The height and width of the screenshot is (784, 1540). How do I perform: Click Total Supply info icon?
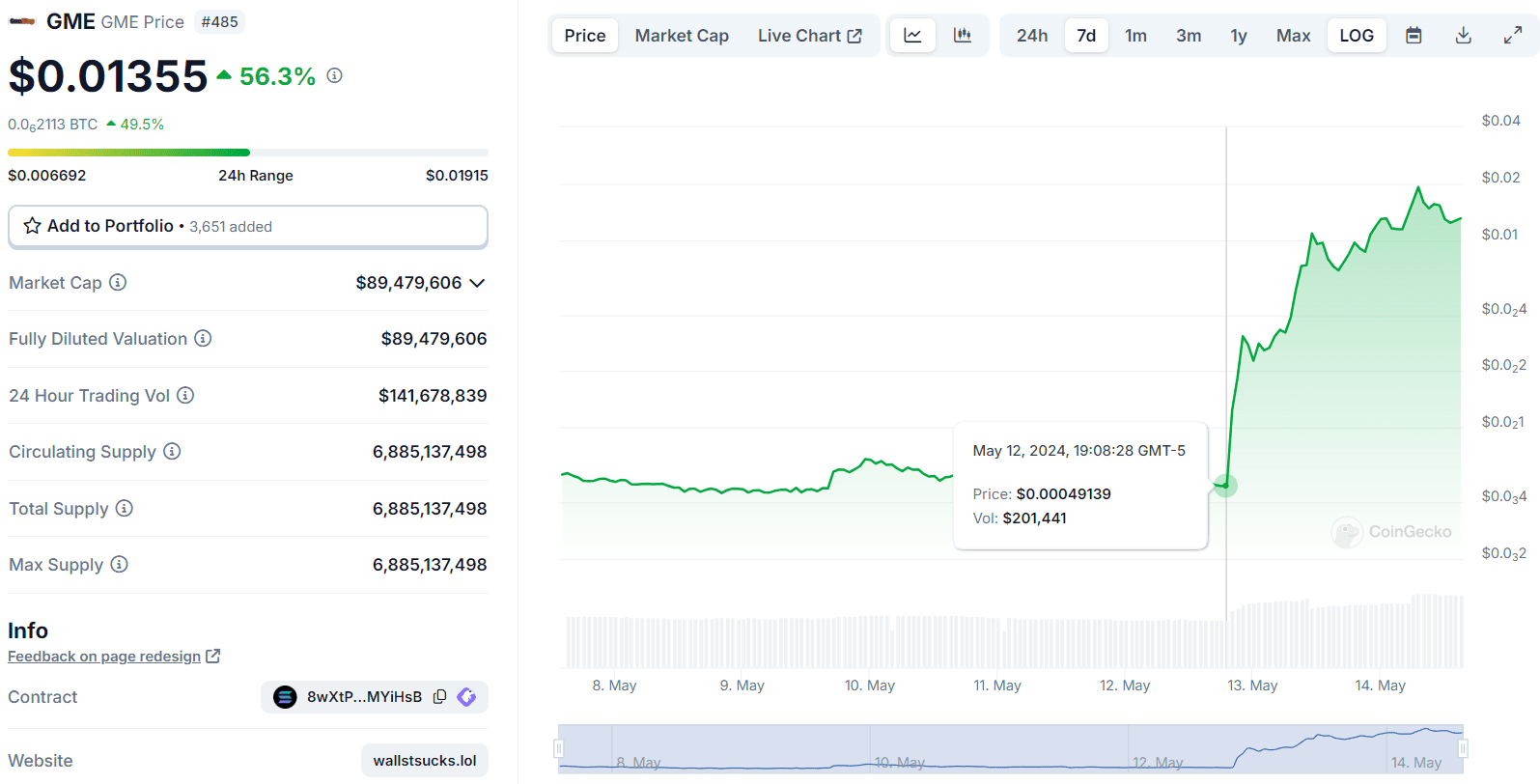click(x=125, y=508)
